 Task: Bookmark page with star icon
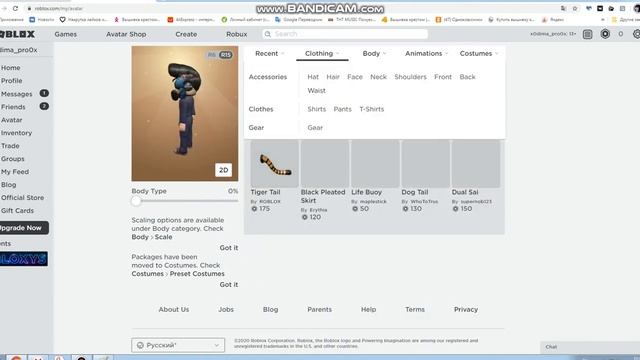point(575,8)
